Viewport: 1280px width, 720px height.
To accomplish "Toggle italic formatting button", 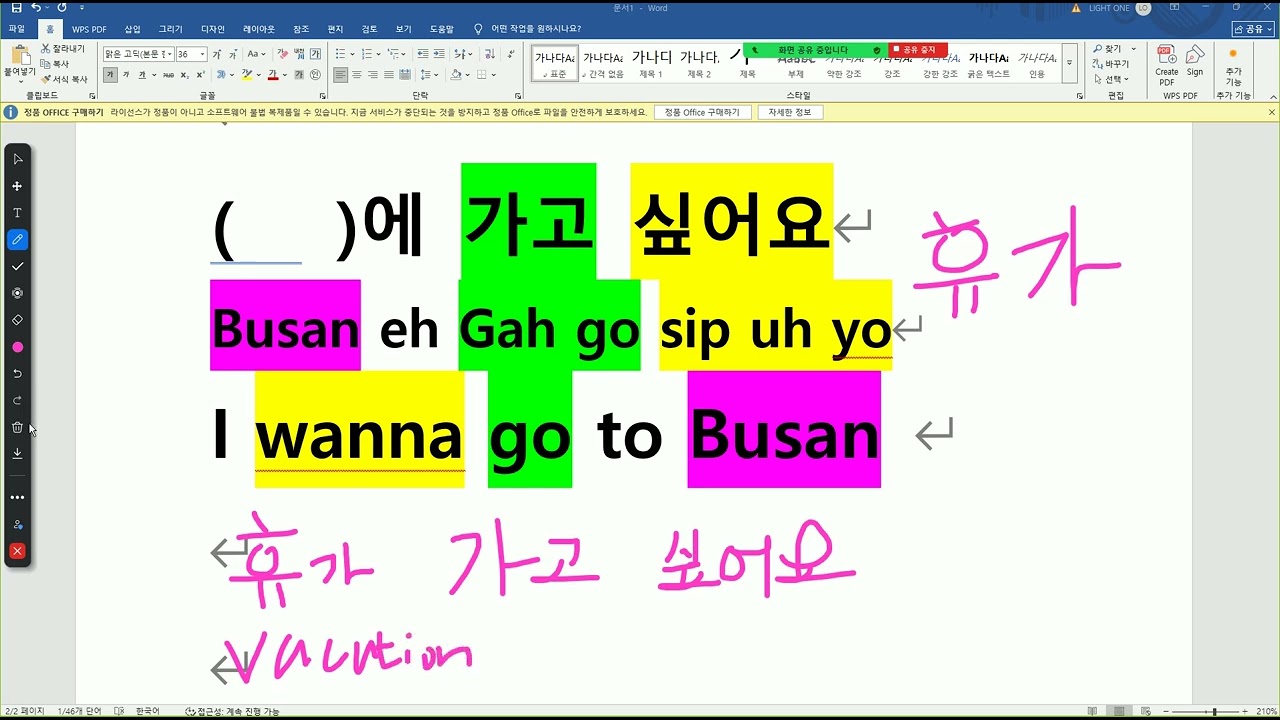I will coord(126,75).
